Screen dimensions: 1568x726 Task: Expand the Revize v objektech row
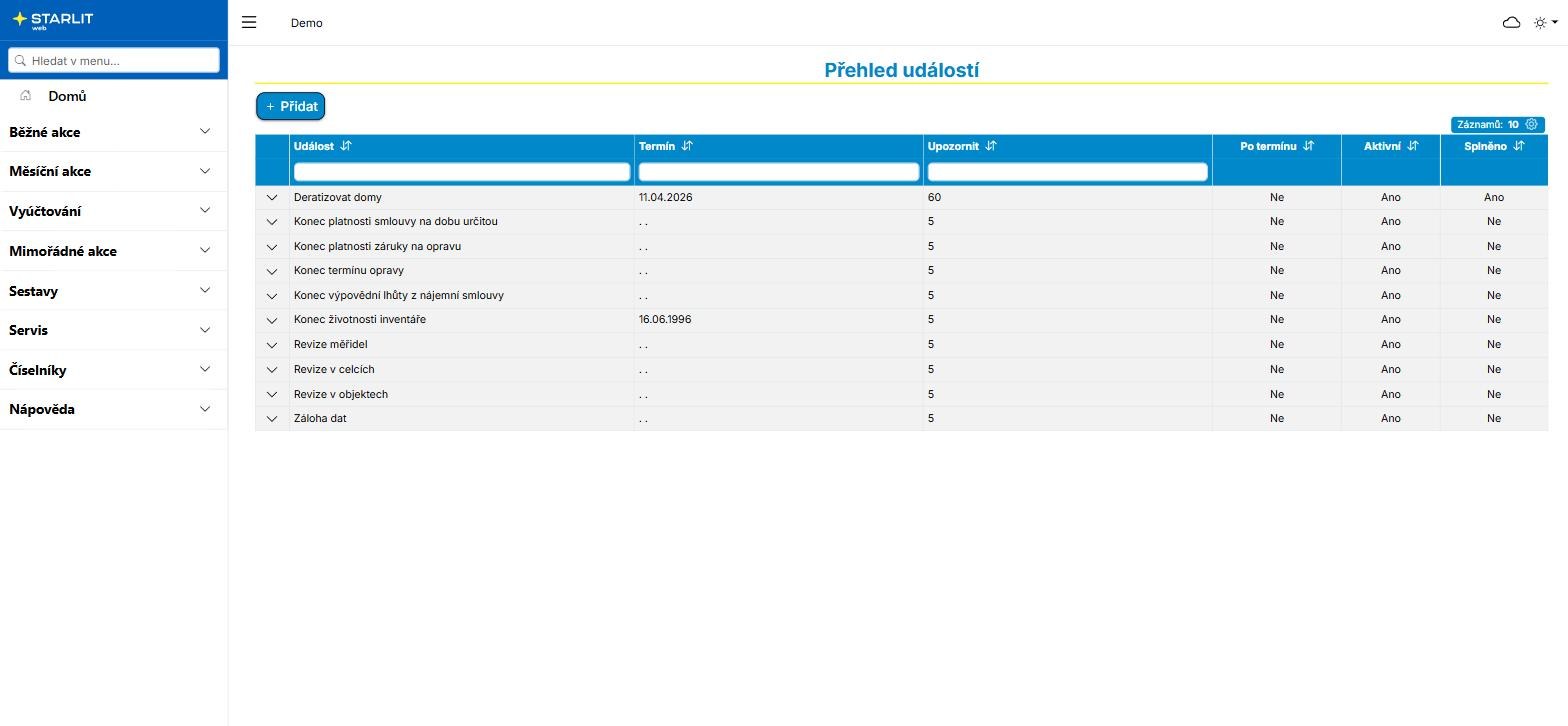(x=272, y=394)
